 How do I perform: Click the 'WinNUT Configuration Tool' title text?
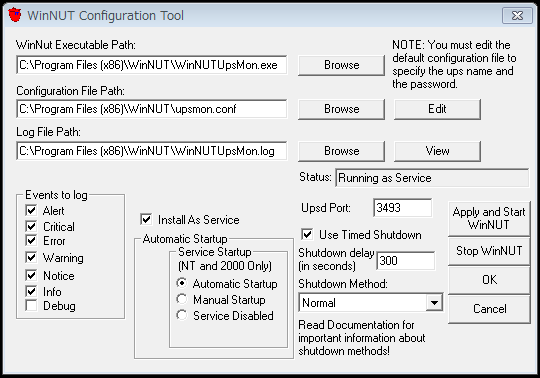tap(105, 15)
